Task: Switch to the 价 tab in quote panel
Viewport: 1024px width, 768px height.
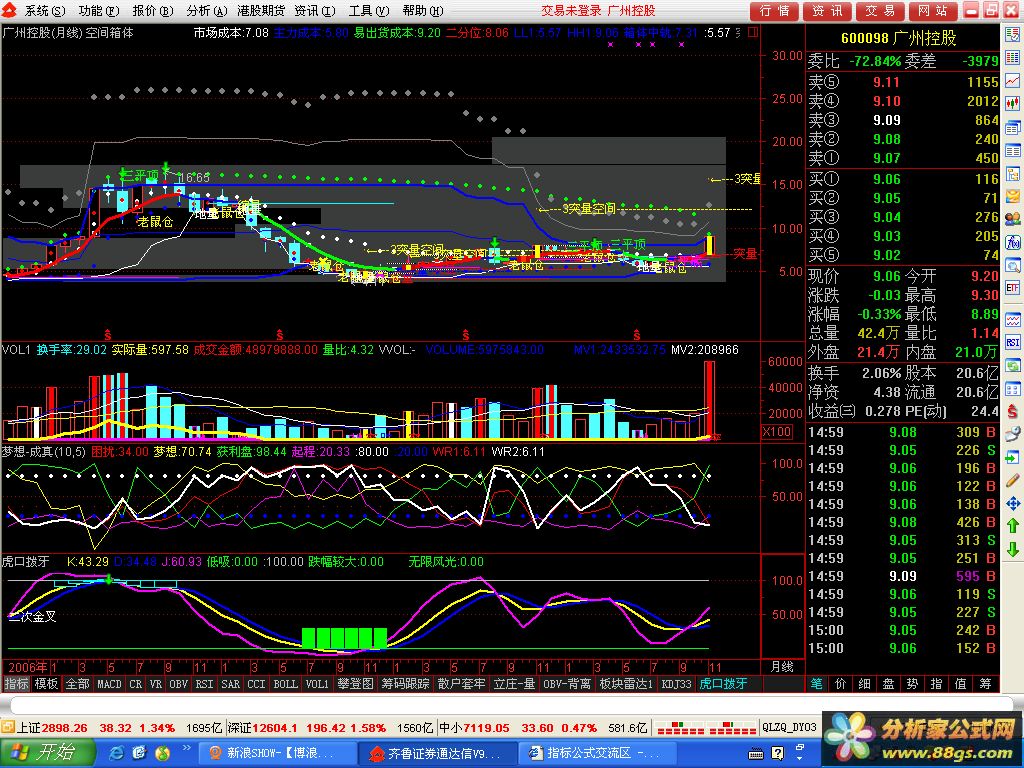Action: click(x=840, y=684)
